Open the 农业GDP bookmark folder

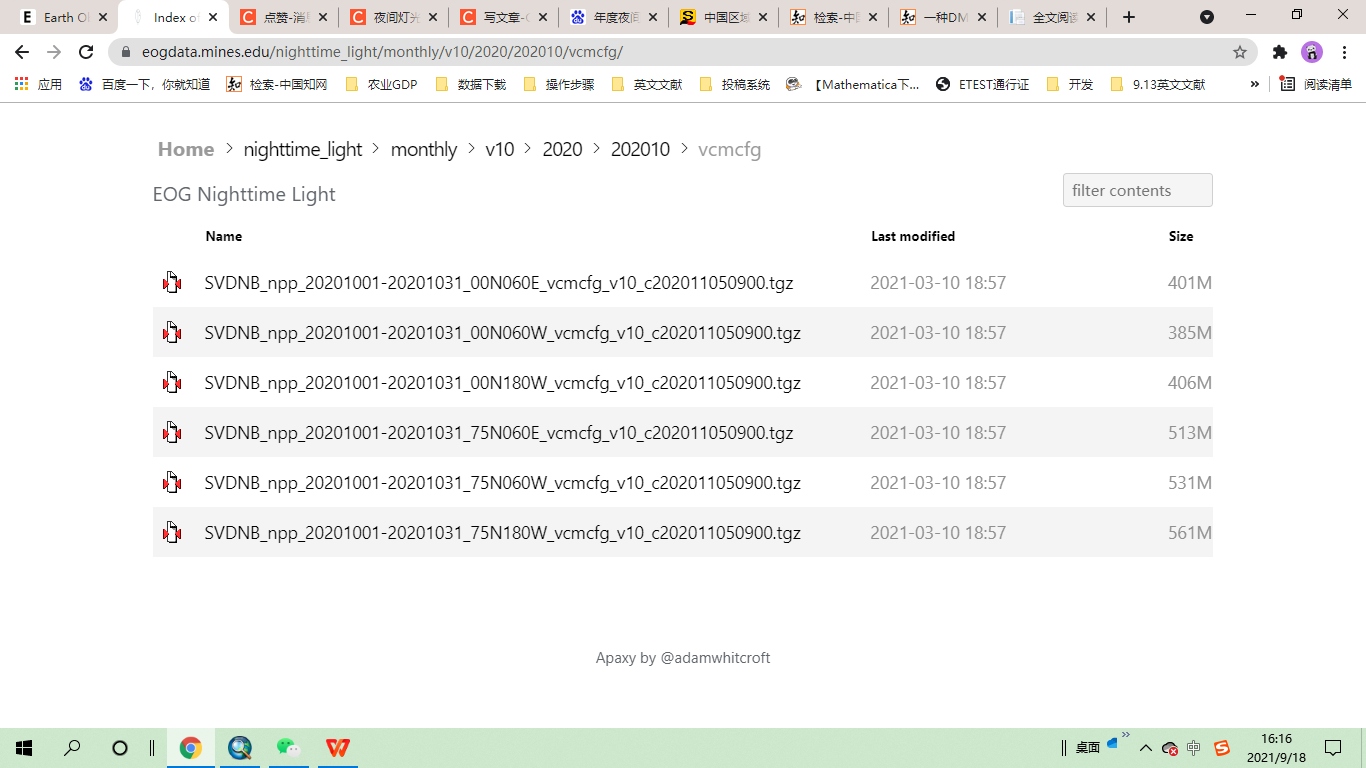(x=382, y=85)
